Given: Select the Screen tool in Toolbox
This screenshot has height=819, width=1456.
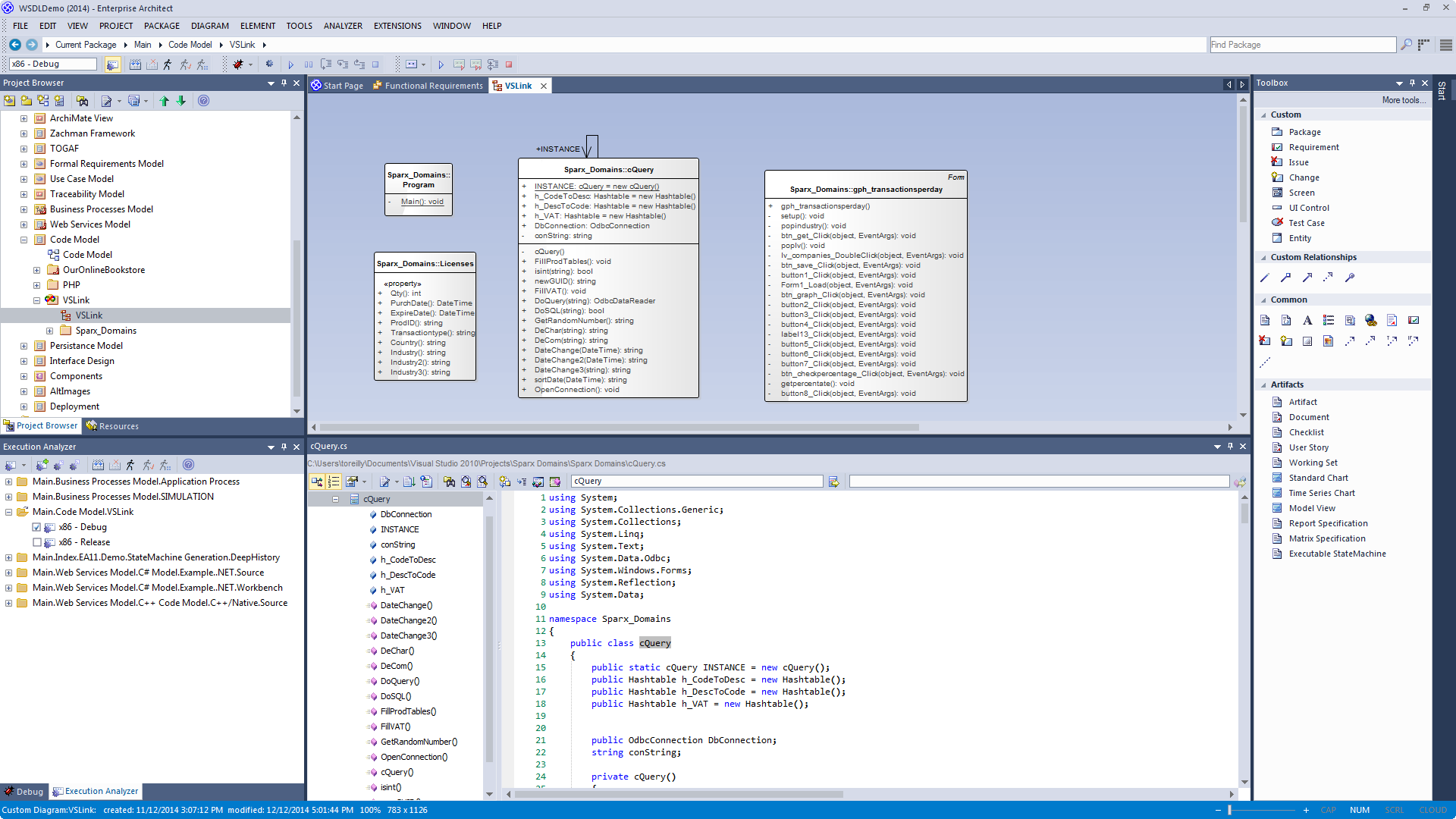Looking at the screenshot, I should [1301, 193].
